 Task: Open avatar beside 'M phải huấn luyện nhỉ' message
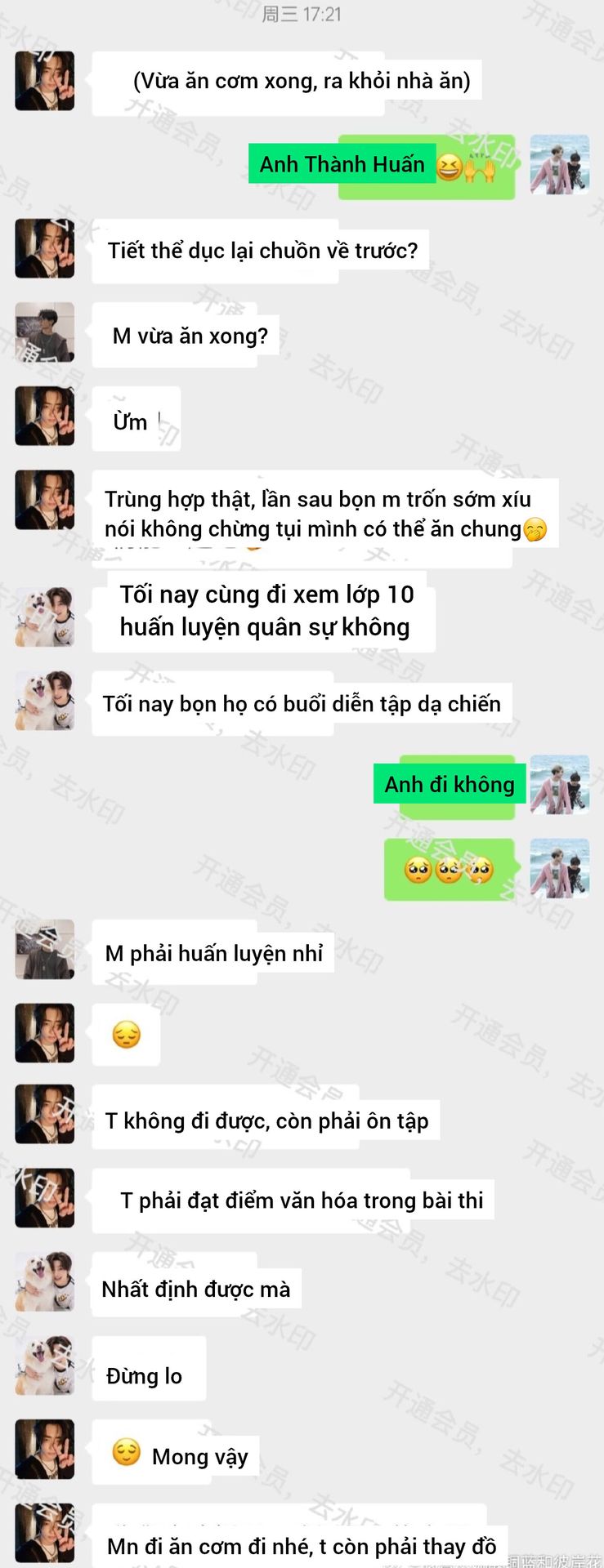click(45, 950)
